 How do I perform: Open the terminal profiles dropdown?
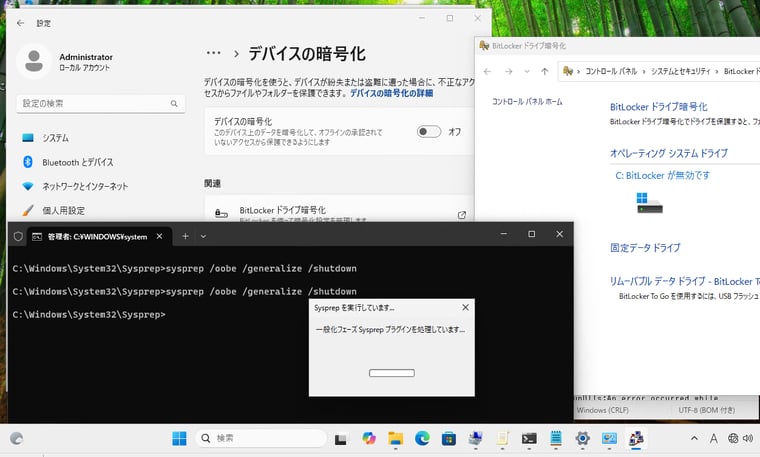coord(203,236)
